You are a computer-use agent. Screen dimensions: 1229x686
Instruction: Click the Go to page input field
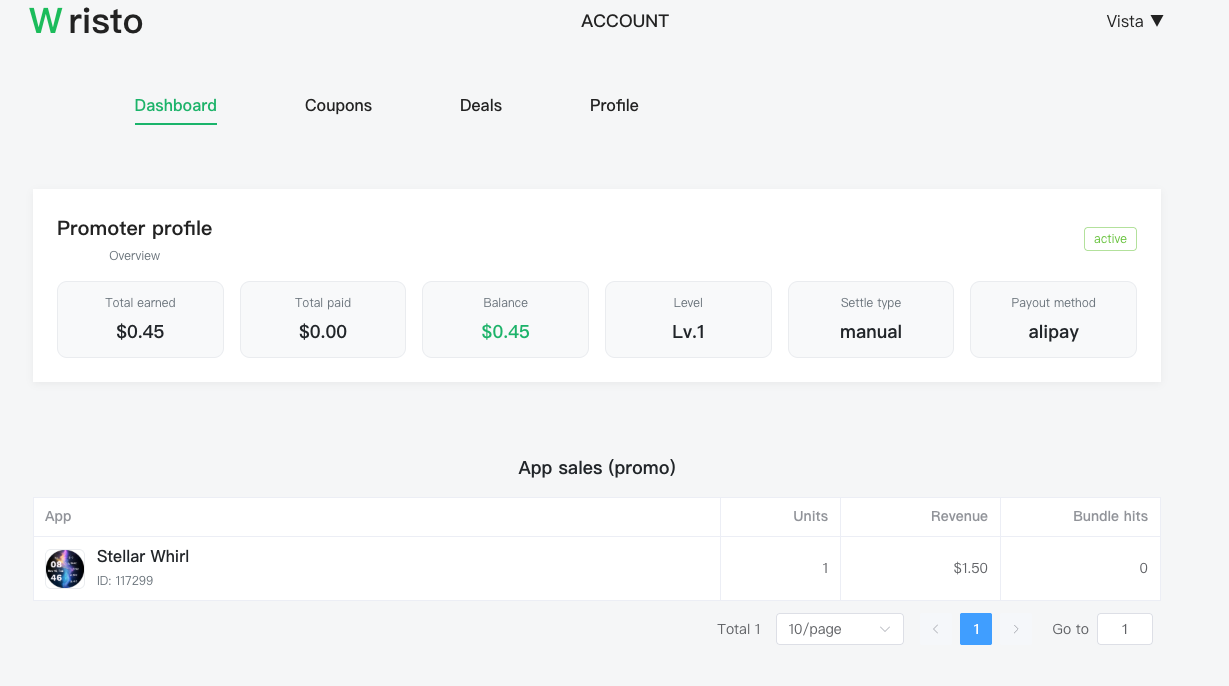(x=1124, y=629)
